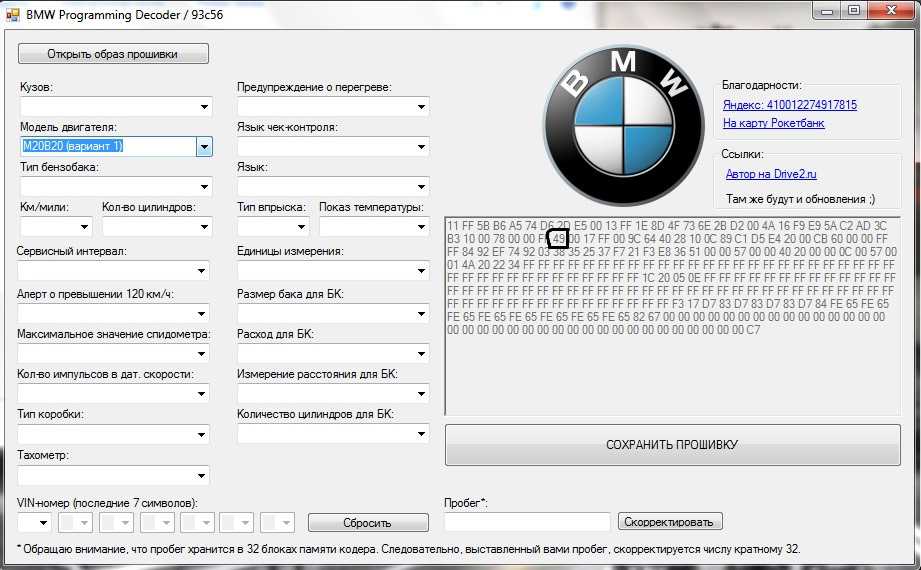Viewport: 921px width, 570px height.
Task: Expand Кол-во импульсов в дат. скорости dropdown
Action: tap(113, 394)
